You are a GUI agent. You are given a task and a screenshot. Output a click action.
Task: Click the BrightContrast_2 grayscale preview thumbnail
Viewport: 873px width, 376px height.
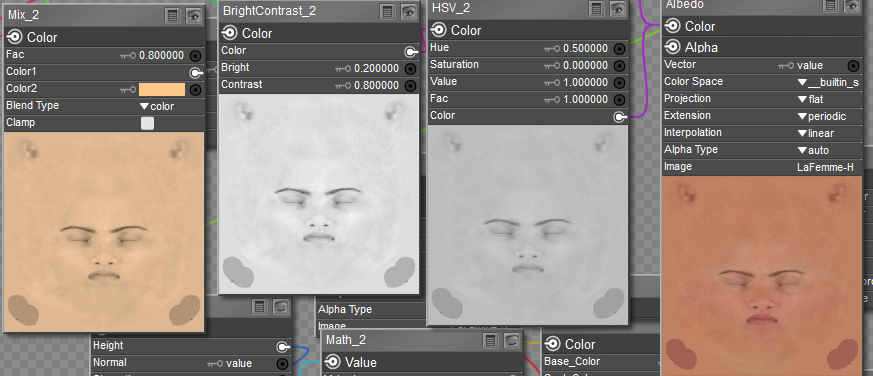[x=318, y=194]
